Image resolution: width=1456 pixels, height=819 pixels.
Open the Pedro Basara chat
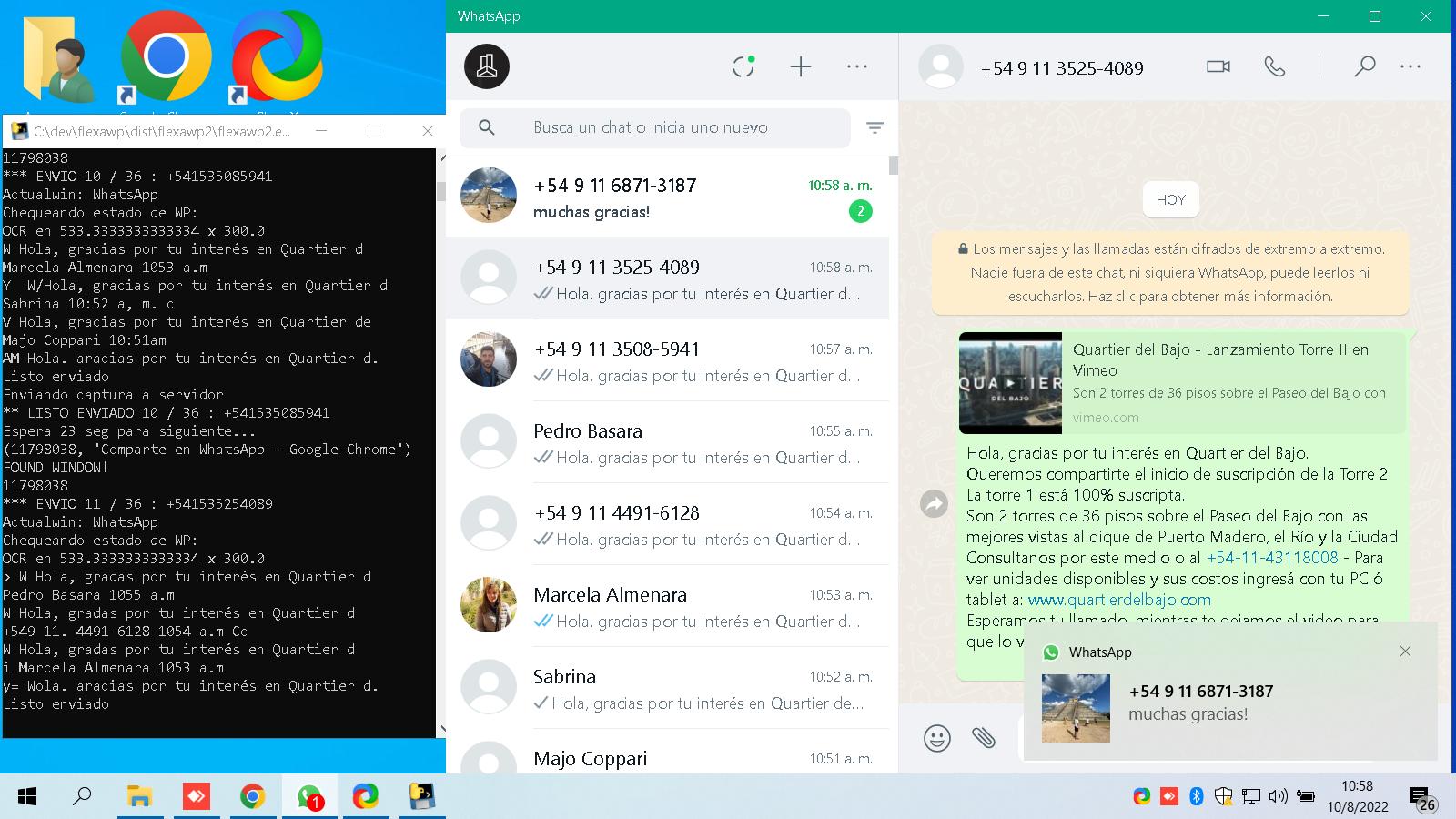[x=667, y=442]
